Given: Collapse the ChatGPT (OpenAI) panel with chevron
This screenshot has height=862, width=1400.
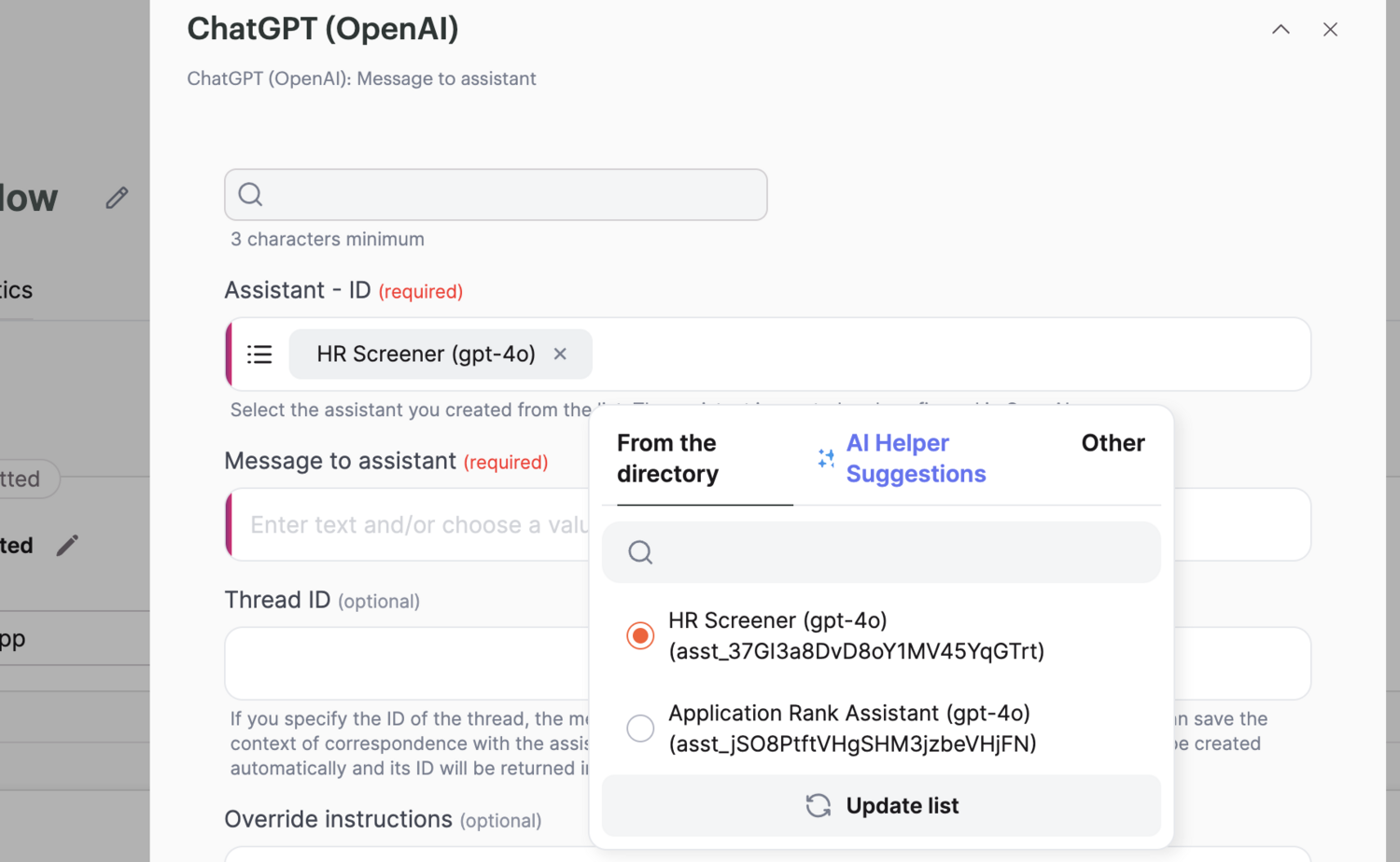Looking at the screenshot, I should pos(1280,29).
